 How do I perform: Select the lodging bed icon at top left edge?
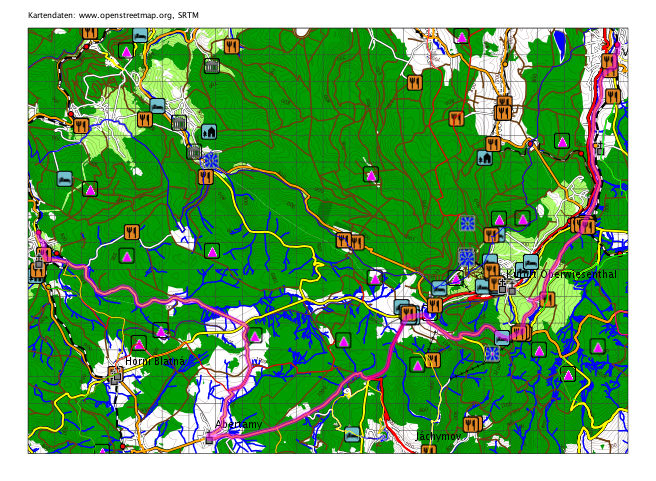coord(140,35)
